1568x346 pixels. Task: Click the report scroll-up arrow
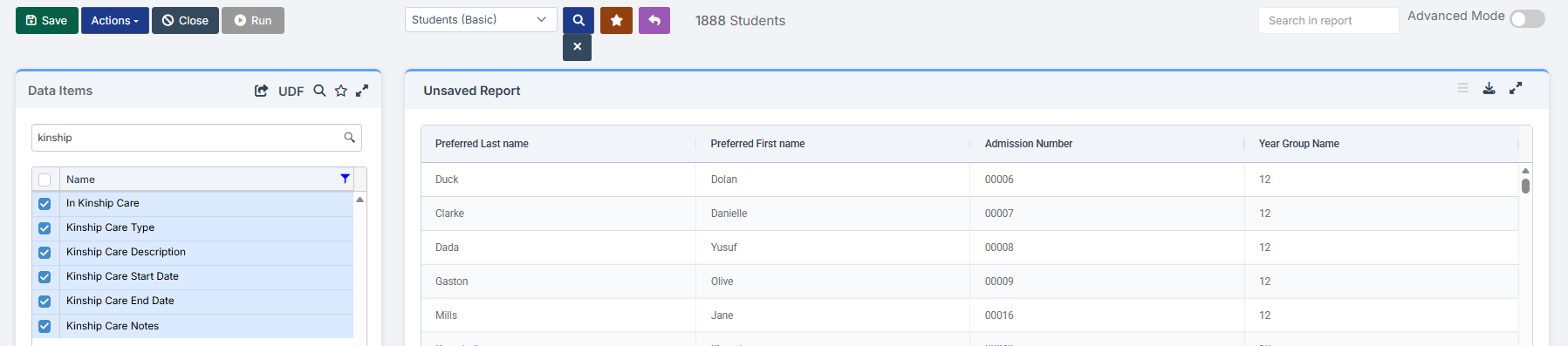1525,171
